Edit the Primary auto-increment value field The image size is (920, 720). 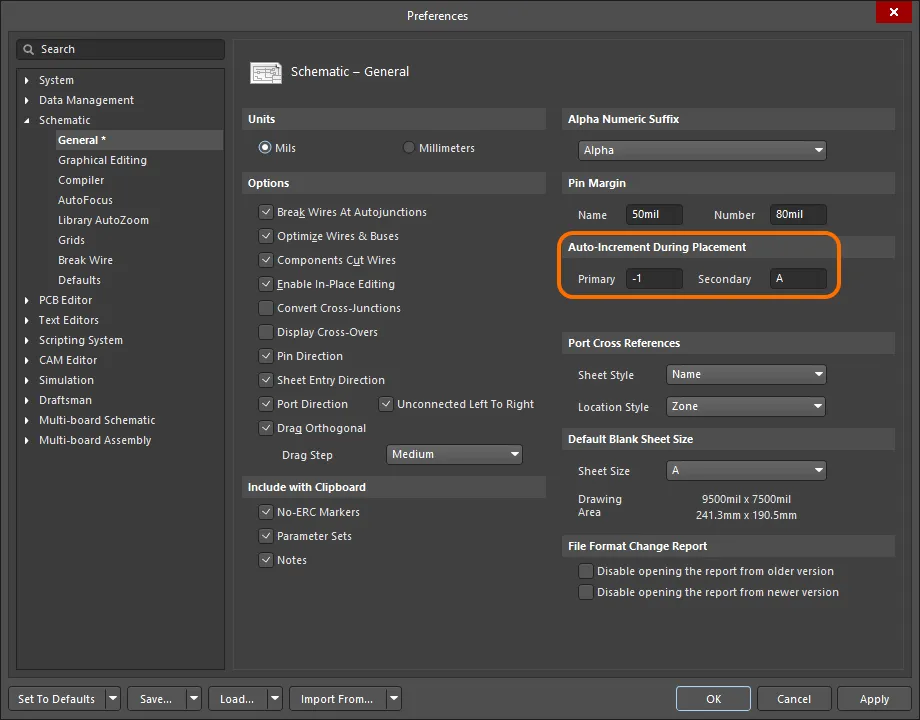point(654,279)
